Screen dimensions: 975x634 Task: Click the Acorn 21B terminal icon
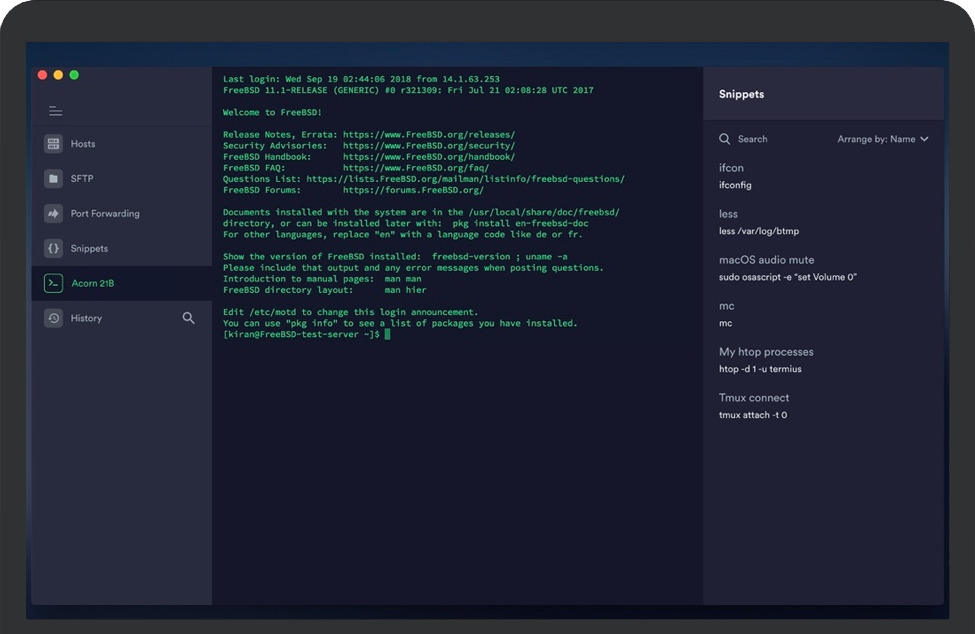click(53, 283)
